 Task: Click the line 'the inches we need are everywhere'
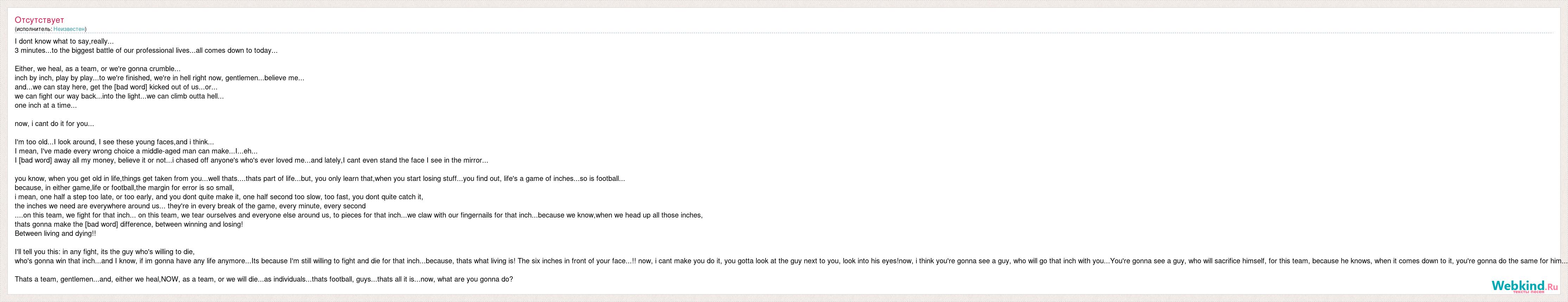coord(190,206)
